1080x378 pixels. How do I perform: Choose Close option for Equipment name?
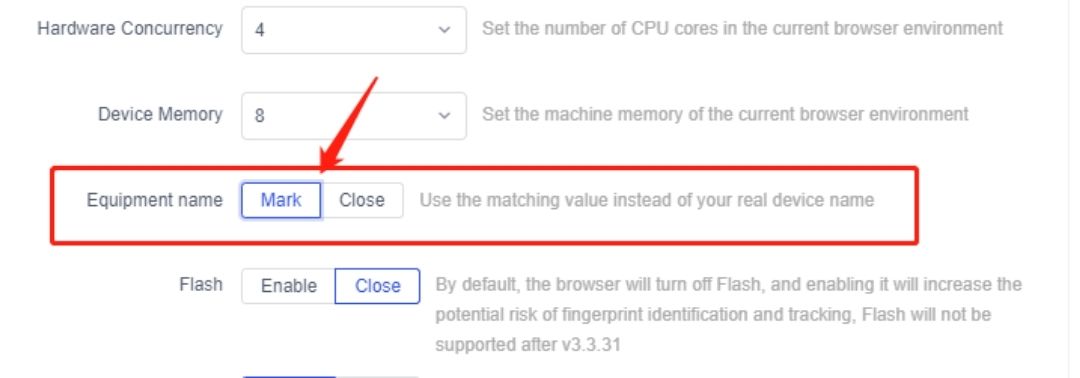(x=362, y=200)
